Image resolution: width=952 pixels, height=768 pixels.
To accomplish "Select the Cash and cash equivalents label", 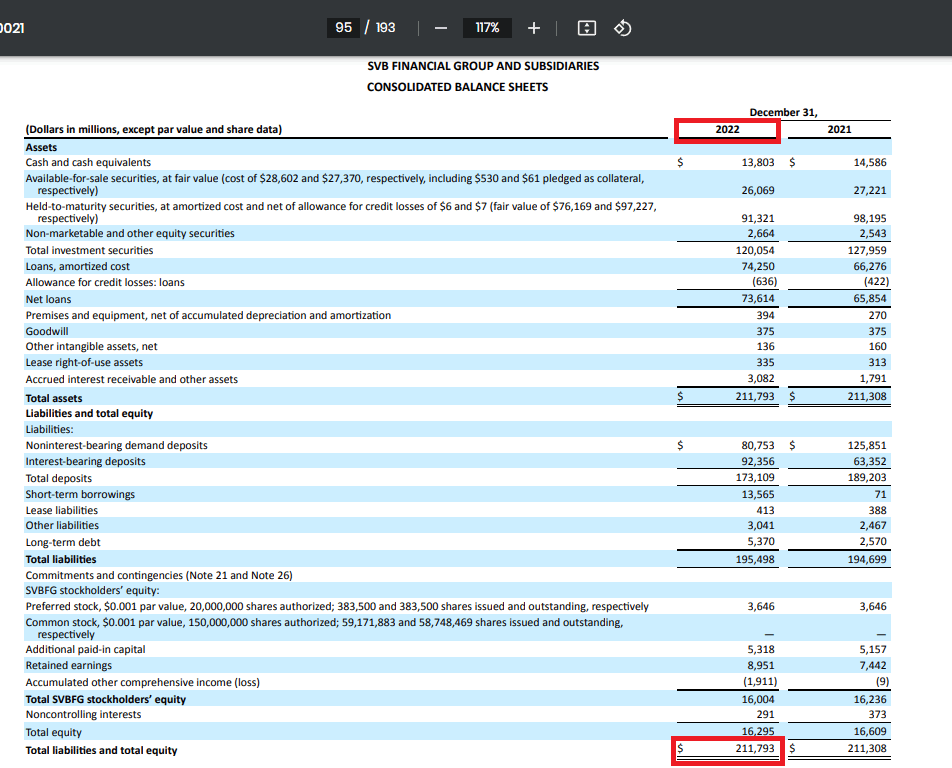I will pos(88,162).
